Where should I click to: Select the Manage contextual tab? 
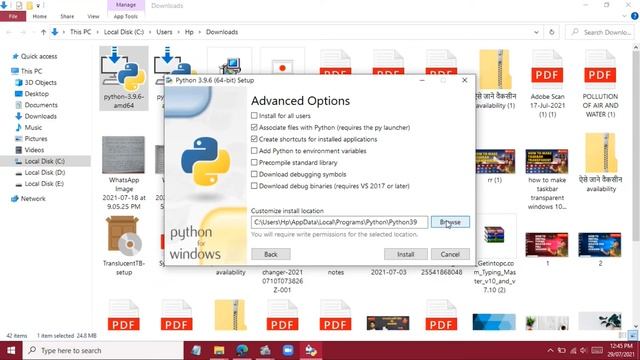tap(126, 5)
